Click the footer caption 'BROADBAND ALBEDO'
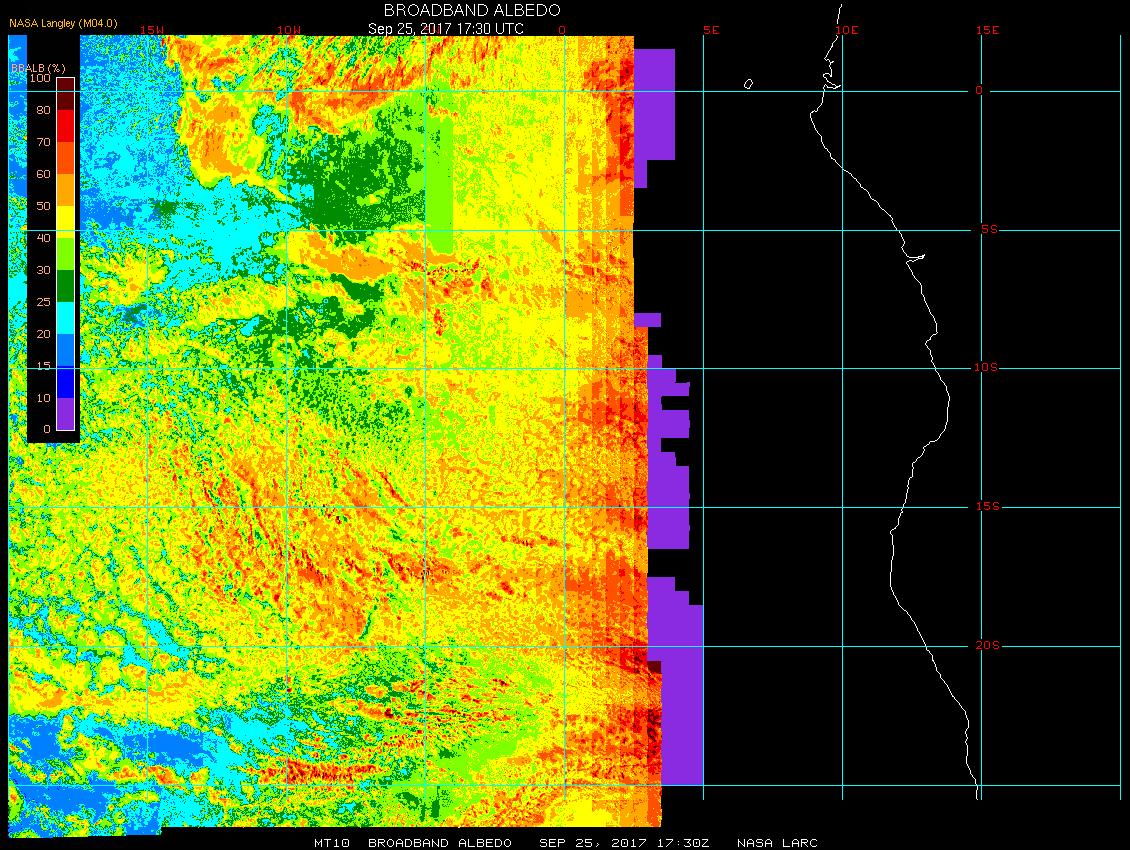The width and height of the screenshot is (1130, 850). [440, 843]
